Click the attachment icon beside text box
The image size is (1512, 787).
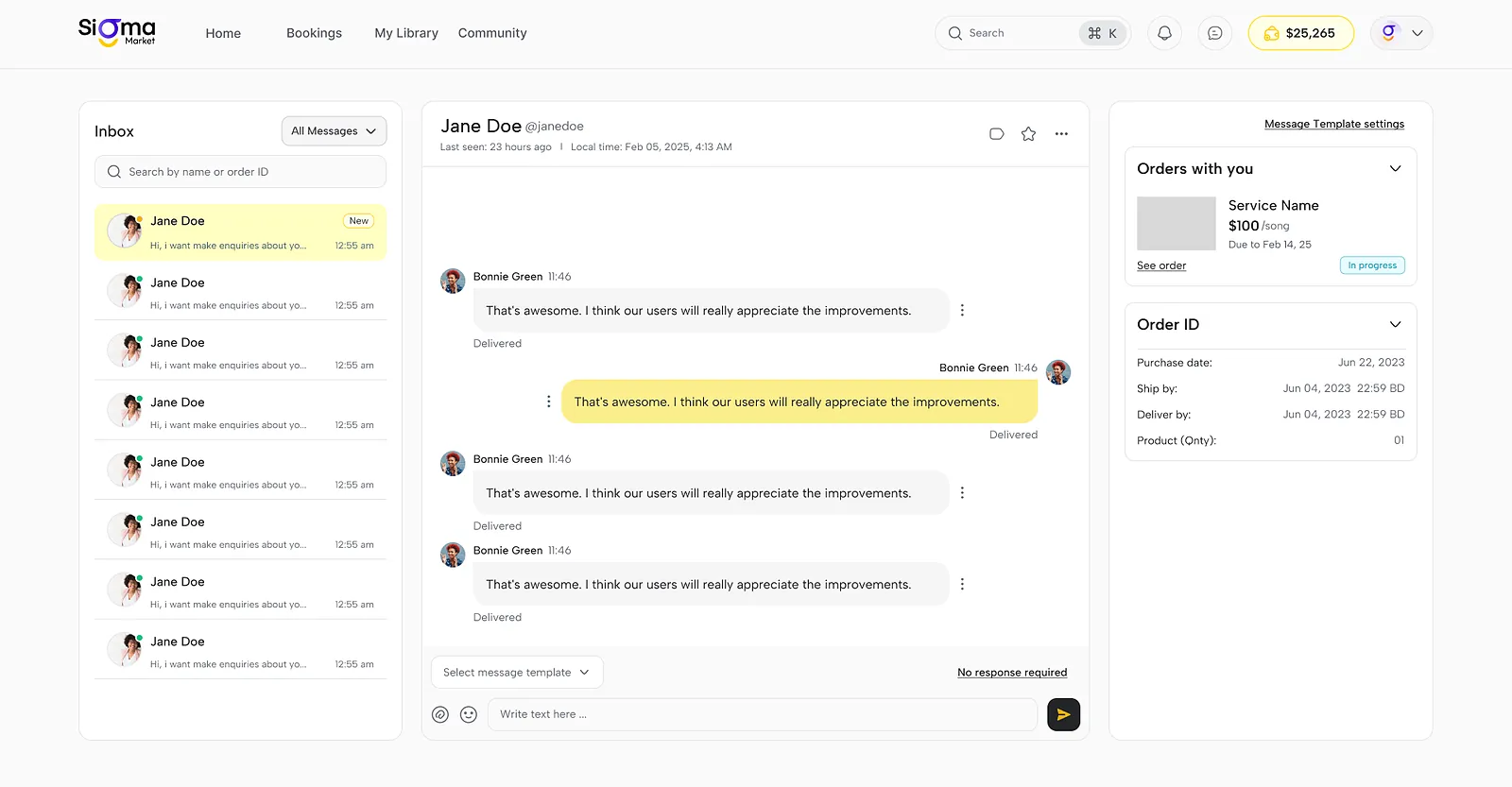coord(440,715)
